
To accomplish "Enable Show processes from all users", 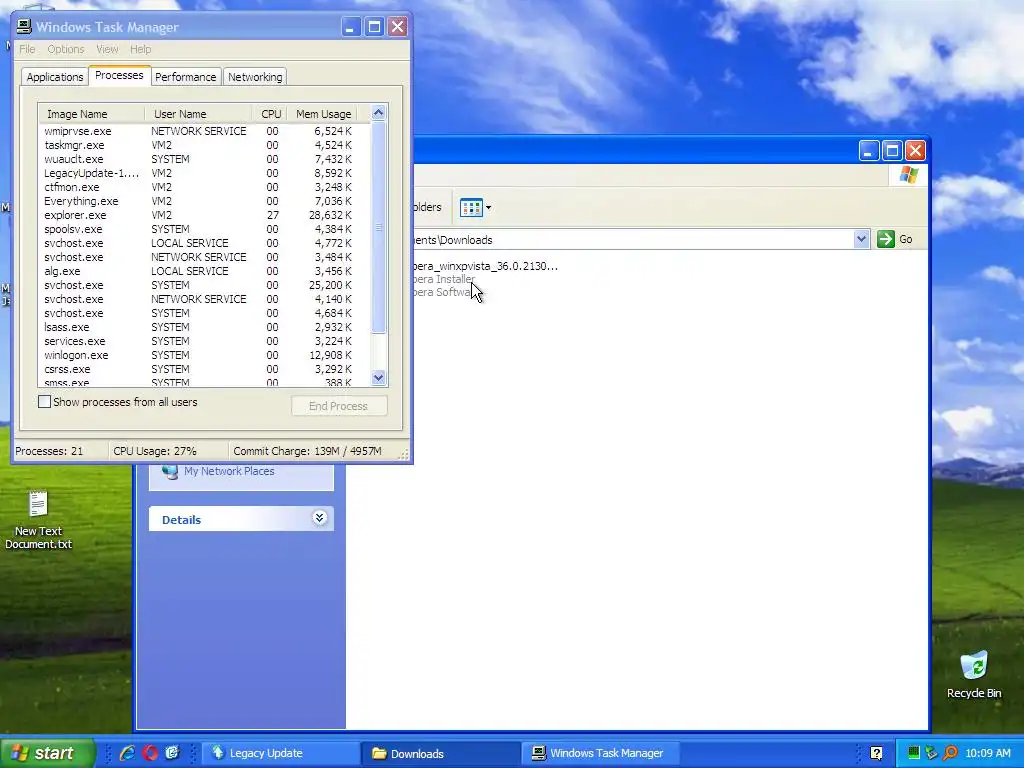I will point(44,402).
